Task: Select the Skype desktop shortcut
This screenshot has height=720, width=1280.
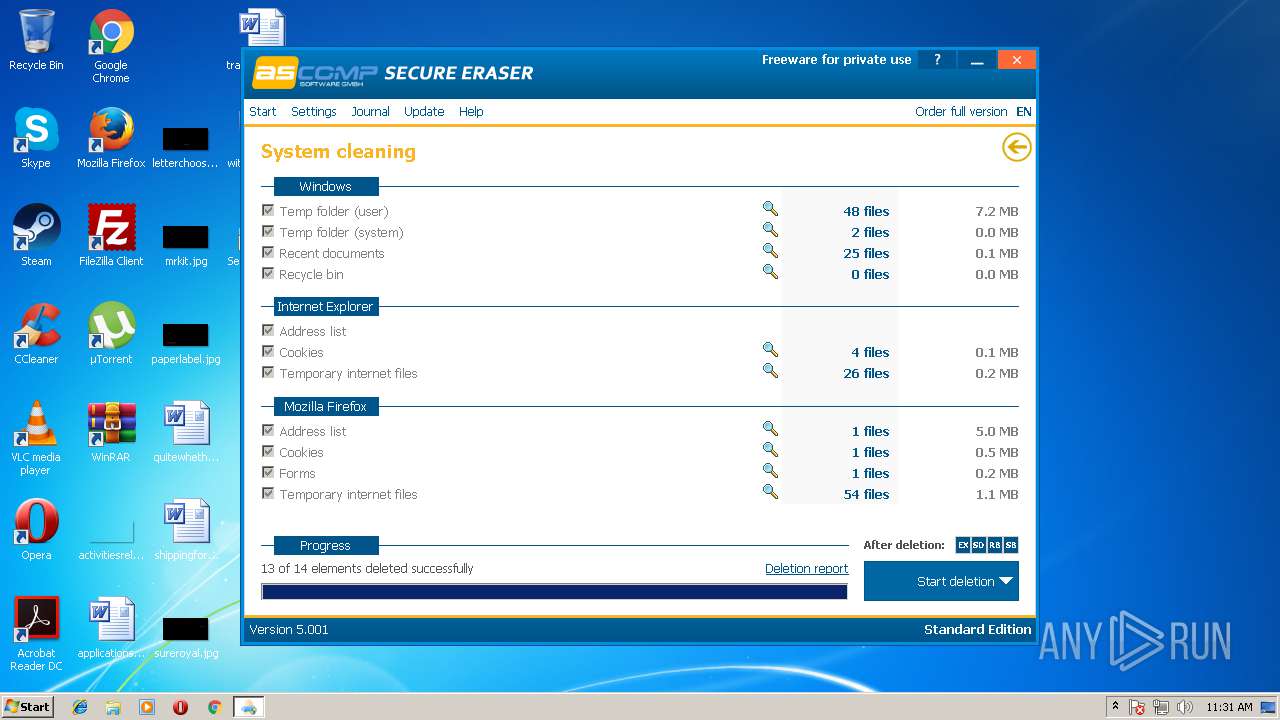Action: tap(36, 138)
